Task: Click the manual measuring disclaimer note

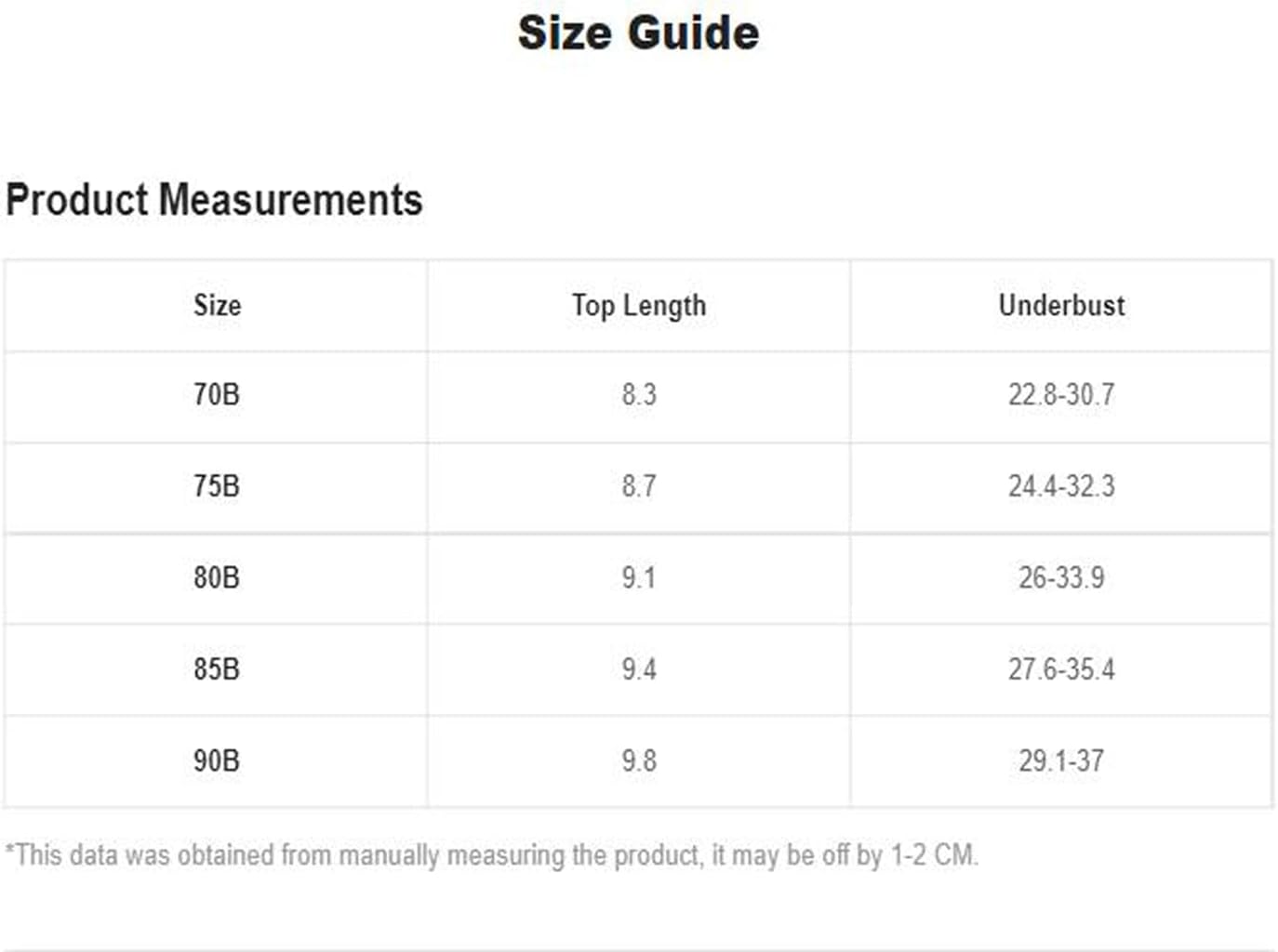Action: point(492,855)
